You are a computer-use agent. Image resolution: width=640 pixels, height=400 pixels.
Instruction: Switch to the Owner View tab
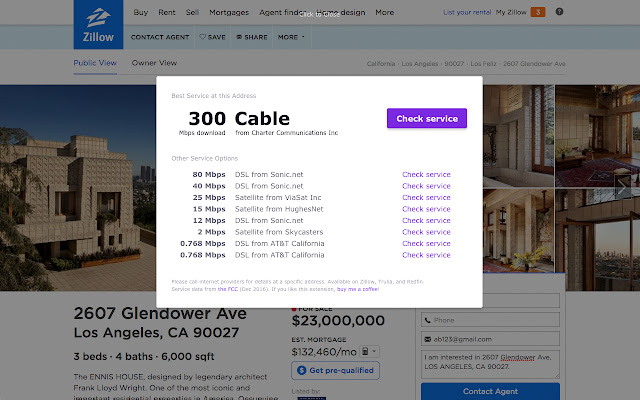[154, 63]
